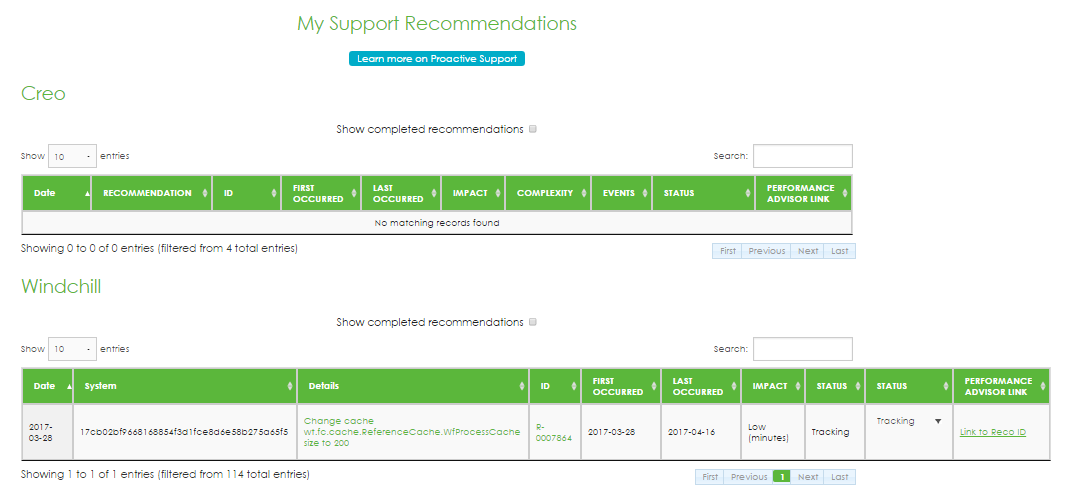Click the Creo section heading
The width and height of the screenshot is (1066, 489).
click(x=44, y=93)
